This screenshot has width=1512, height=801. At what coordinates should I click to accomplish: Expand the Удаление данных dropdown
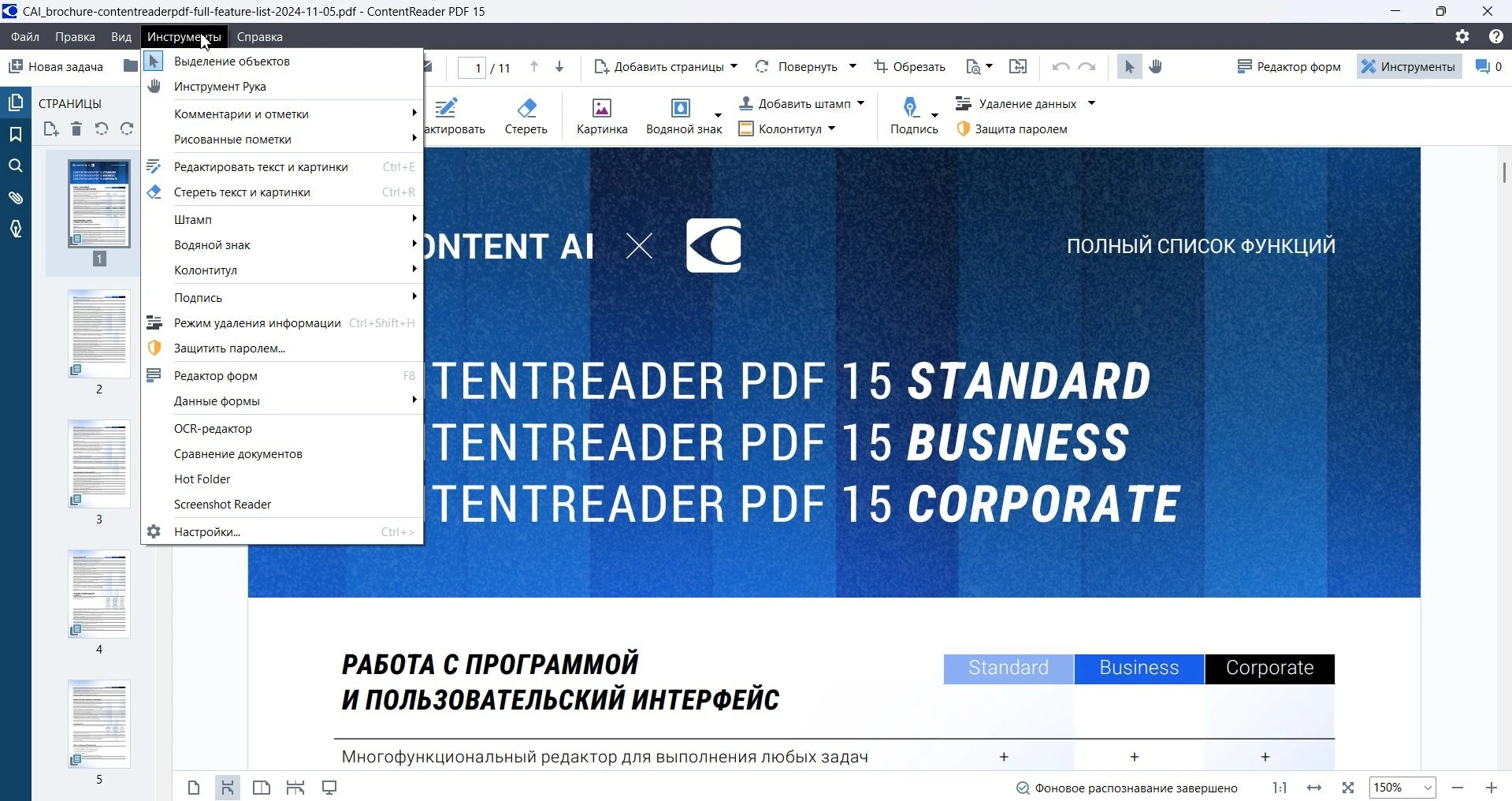coord(1091,103)
